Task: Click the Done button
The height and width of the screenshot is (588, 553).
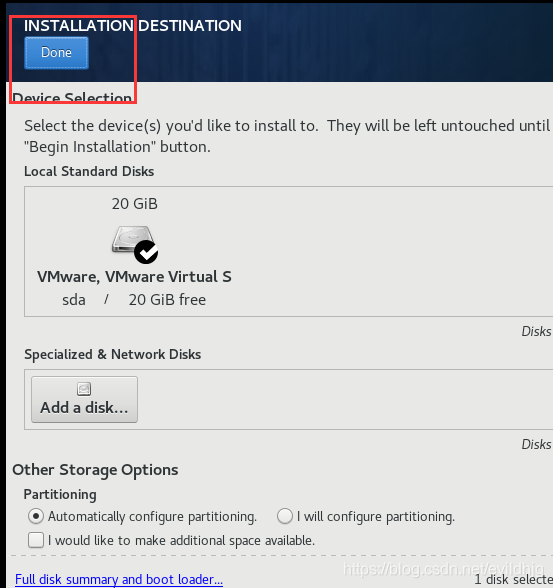Action: [x=56, y=52]
